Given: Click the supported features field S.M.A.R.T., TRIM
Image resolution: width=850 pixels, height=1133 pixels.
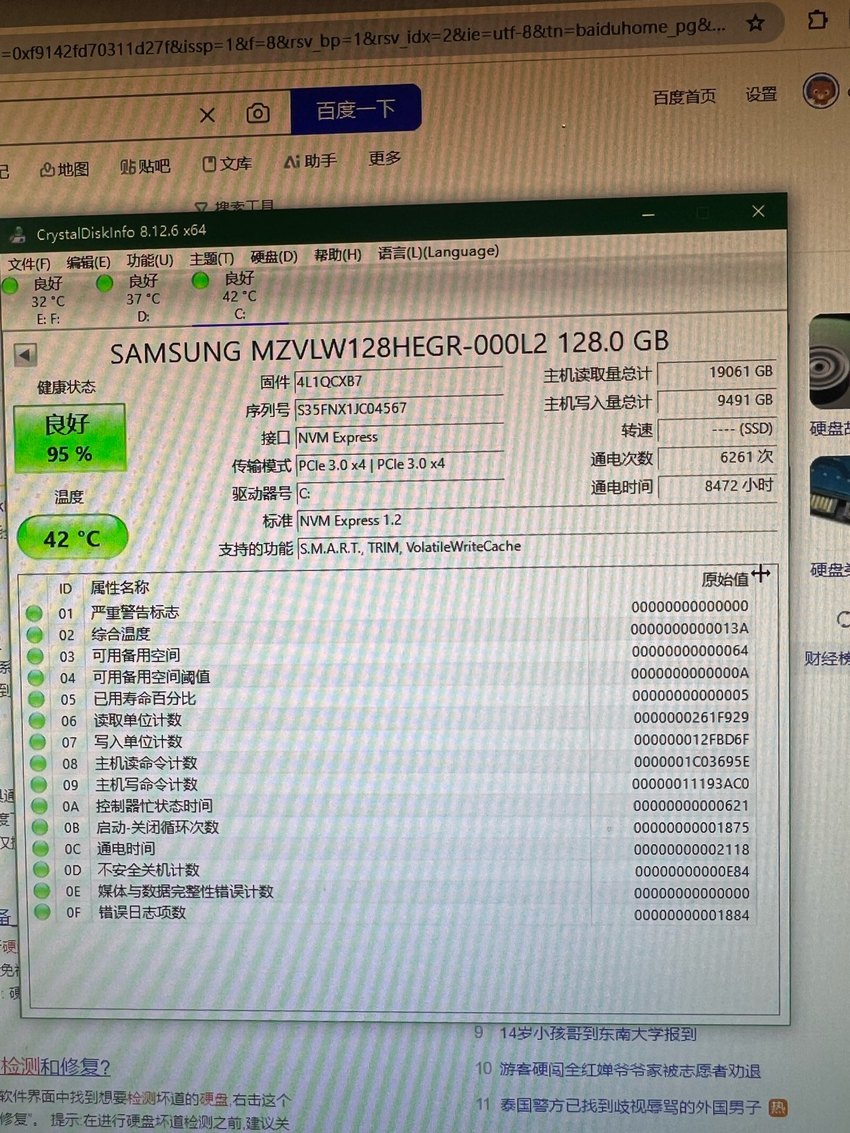Looking at the screenshot, I should pyautogui.click(x=538, y=546).
